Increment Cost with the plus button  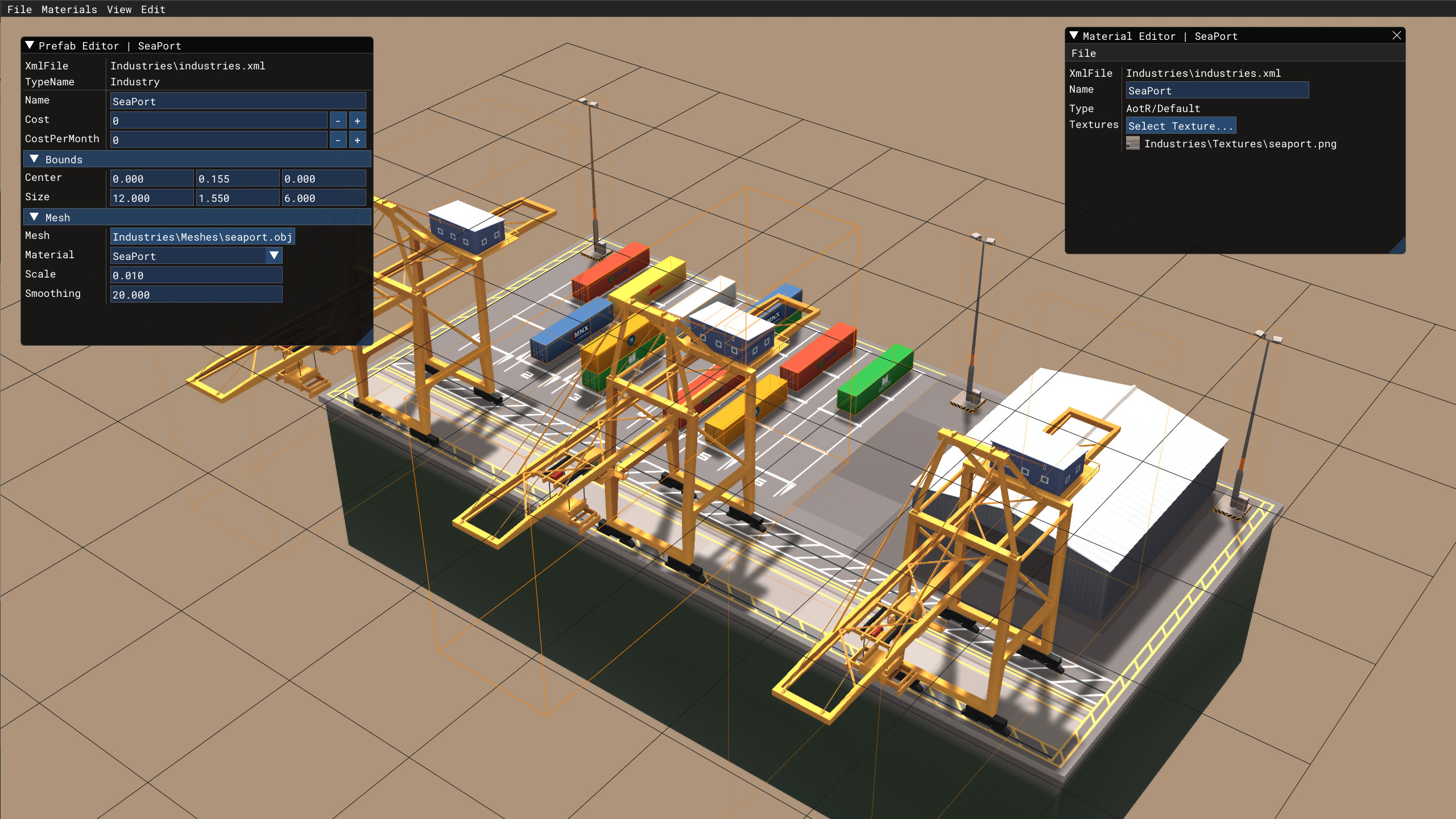point(357,120)
